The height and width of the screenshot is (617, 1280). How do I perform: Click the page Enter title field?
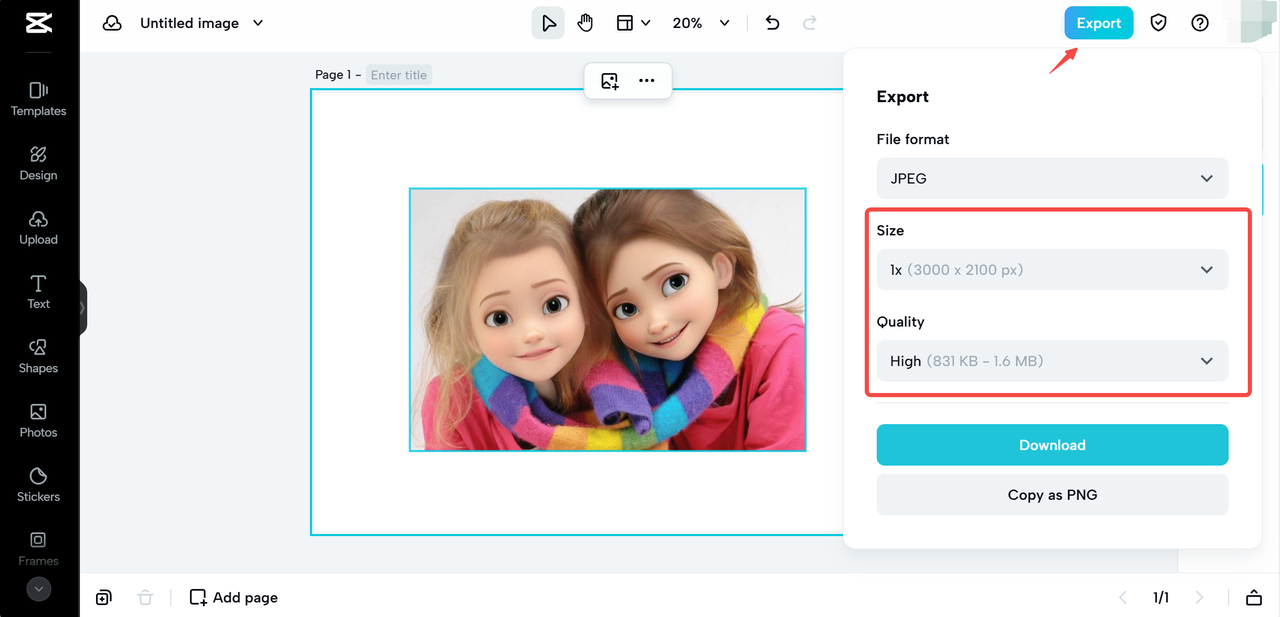(399, 75)
